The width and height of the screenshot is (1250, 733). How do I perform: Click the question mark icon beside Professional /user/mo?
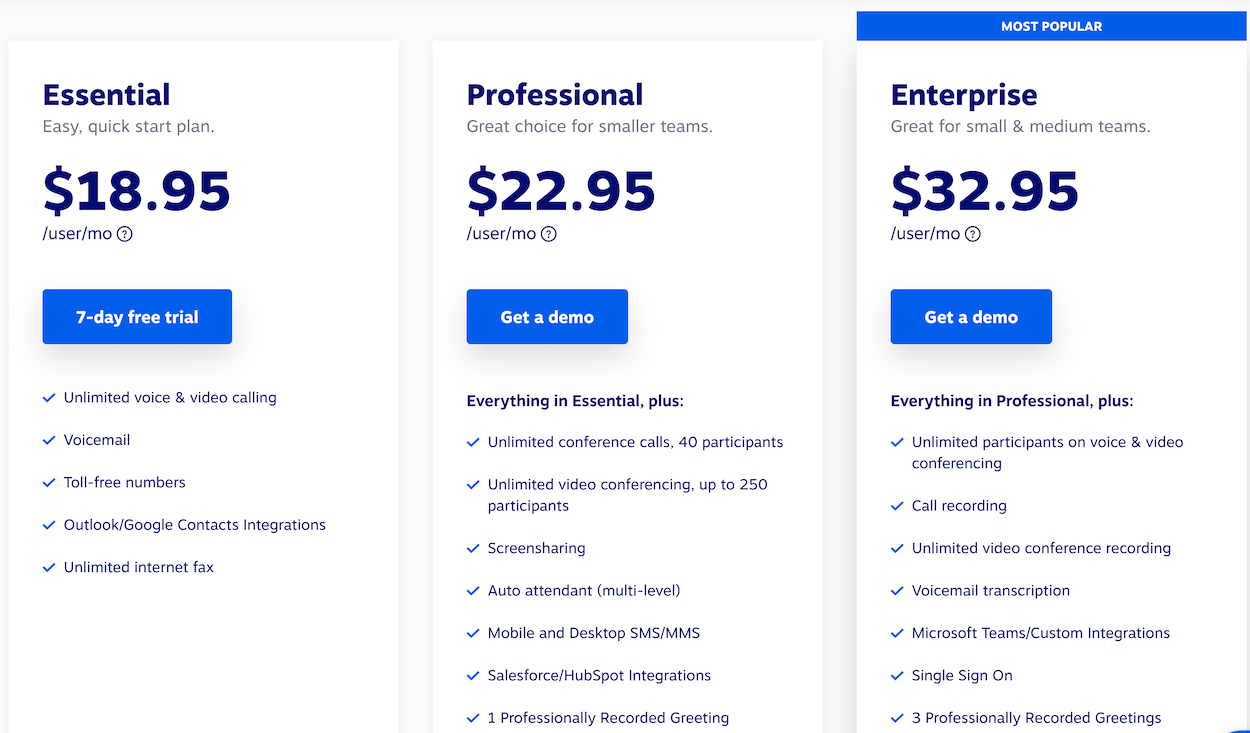tap(549, 234)
